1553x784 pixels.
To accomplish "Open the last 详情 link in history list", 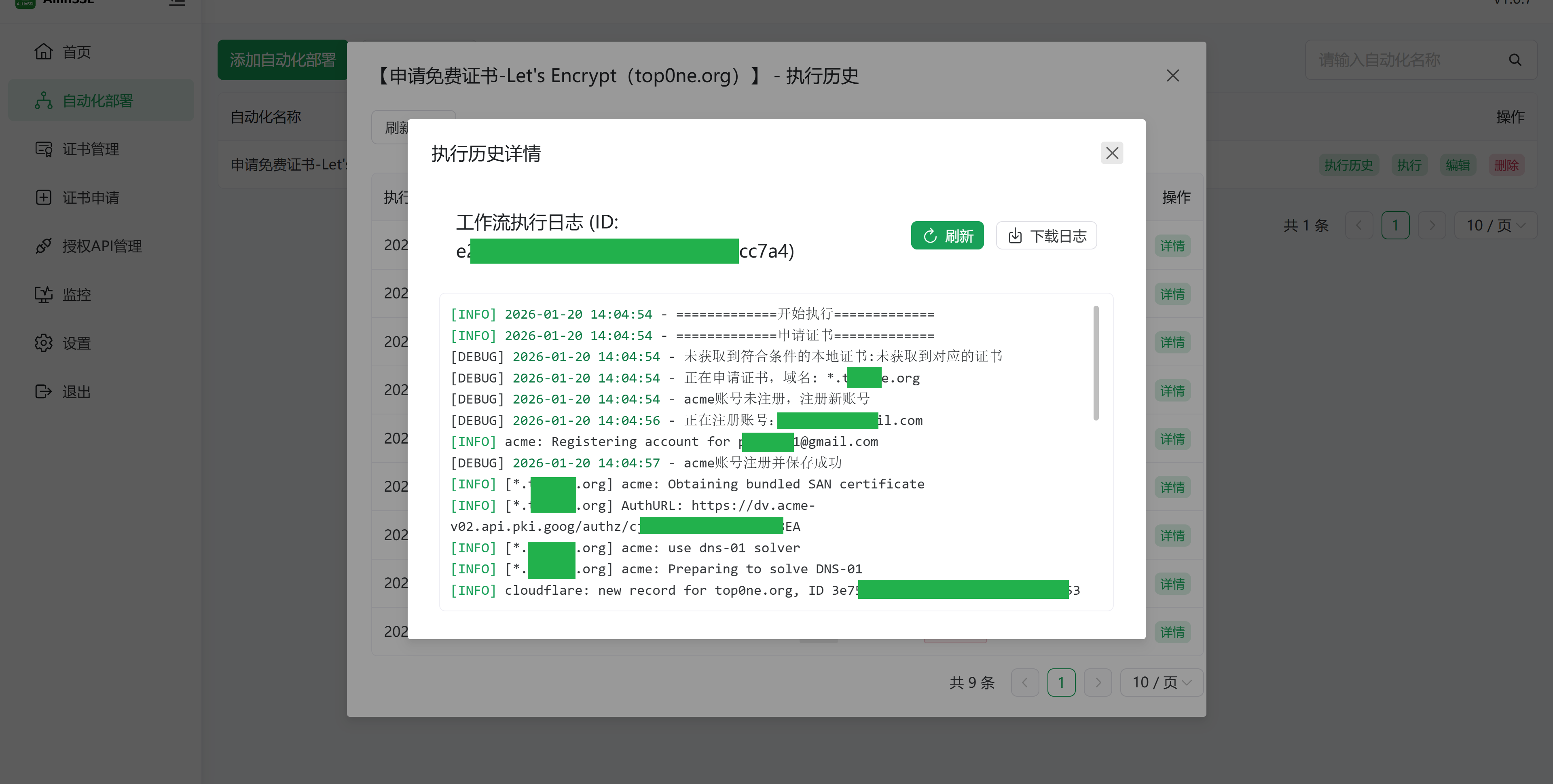I will (1172, 632).
